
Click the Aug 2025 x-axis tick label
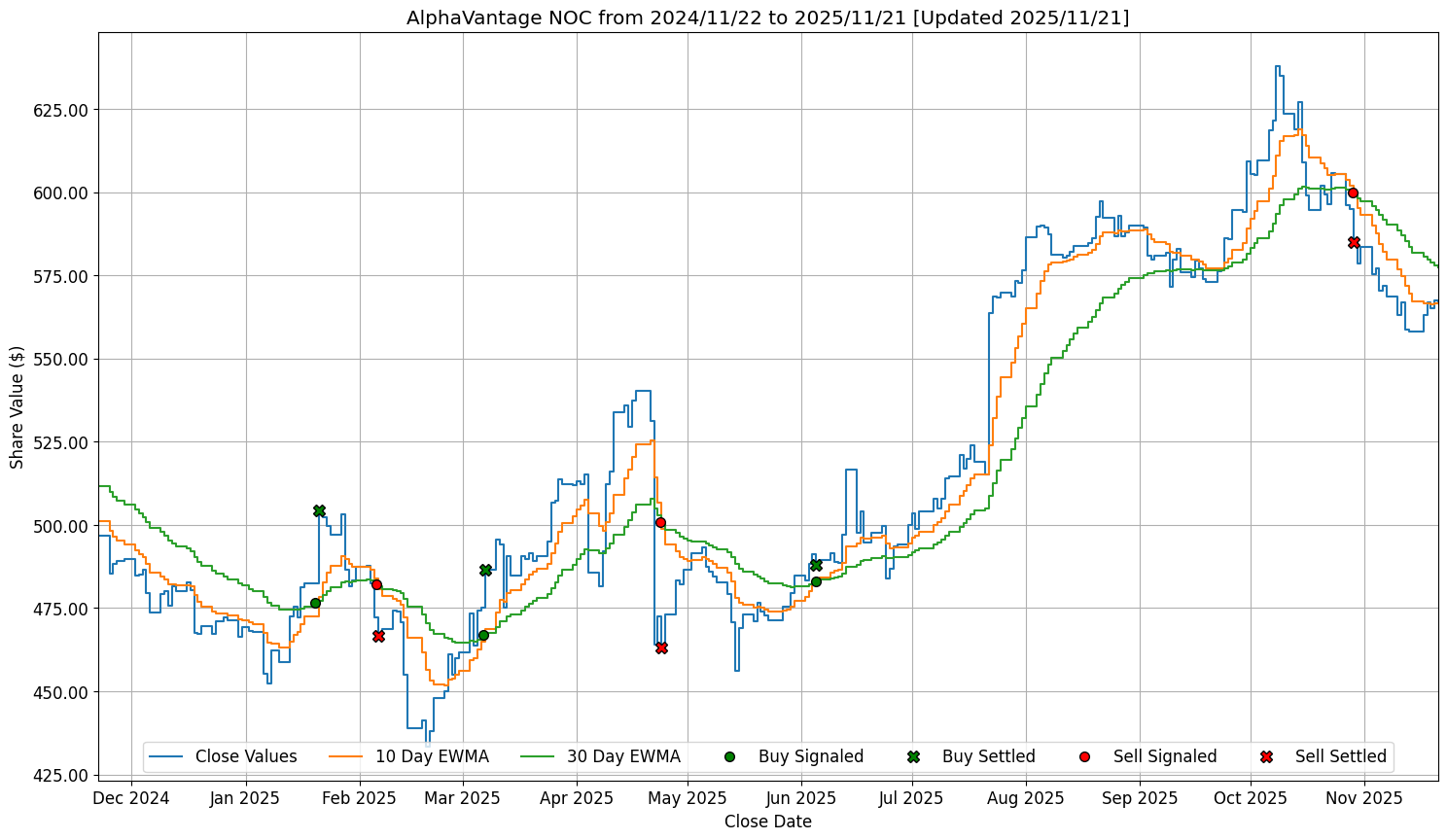(x=1025, y=798)
